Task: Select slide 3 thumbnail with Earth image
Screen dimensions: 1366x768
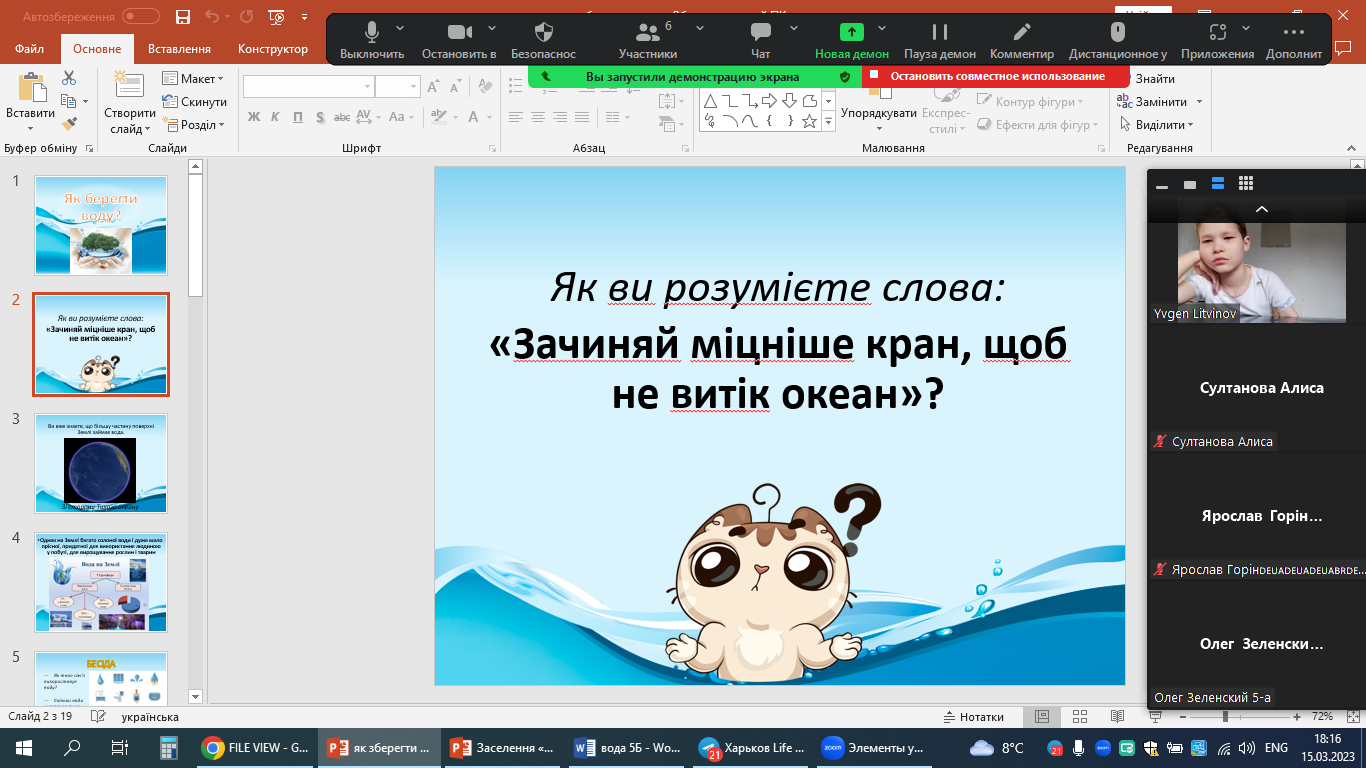Action: [101, 463]
